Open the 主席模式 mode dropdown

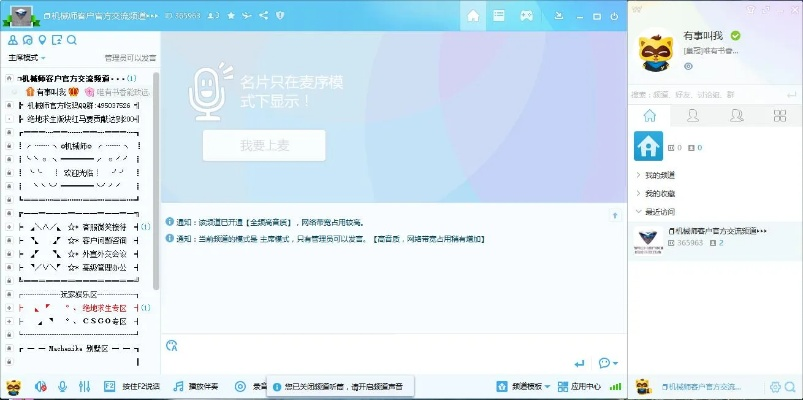[27, 58]
